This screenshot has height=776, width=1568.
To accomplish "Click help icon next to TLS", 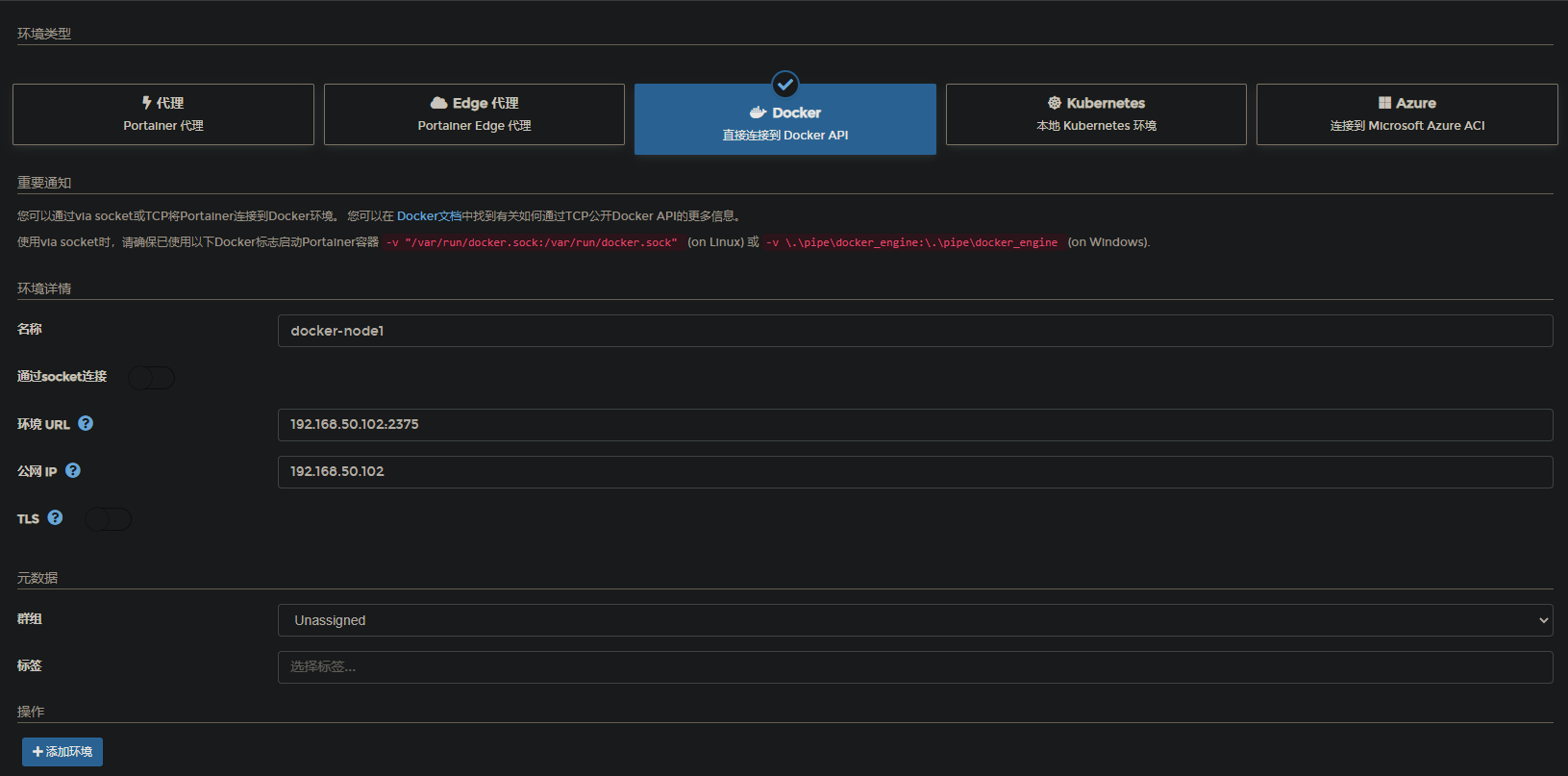I will 55,517.
